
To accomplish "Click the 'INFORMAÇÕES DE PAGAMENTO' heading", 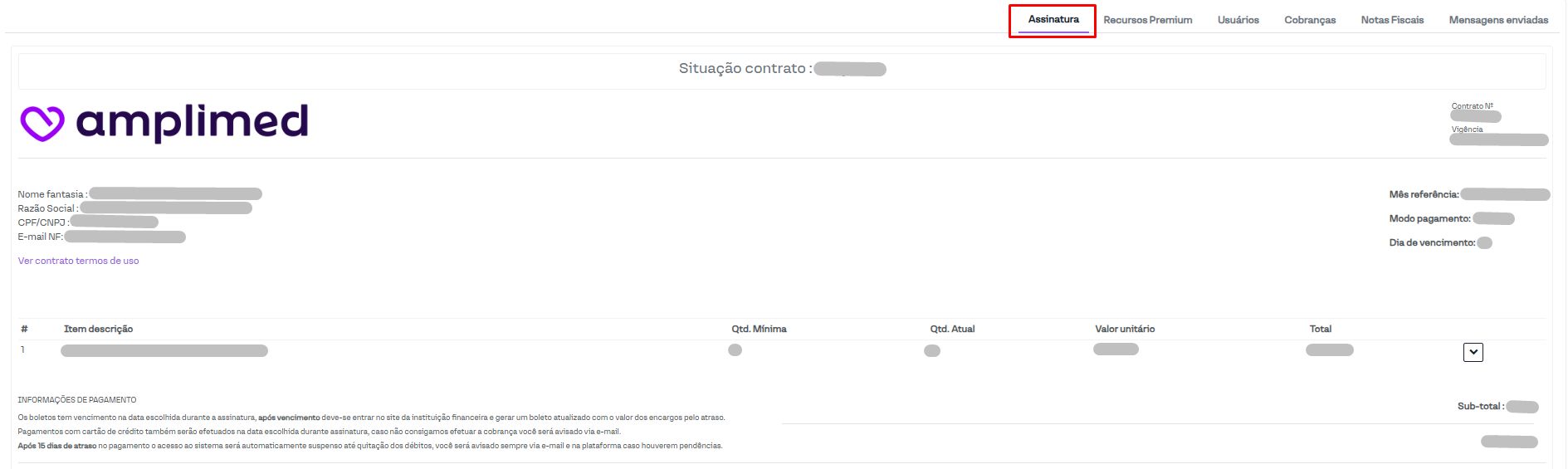I will click(77, 400).
